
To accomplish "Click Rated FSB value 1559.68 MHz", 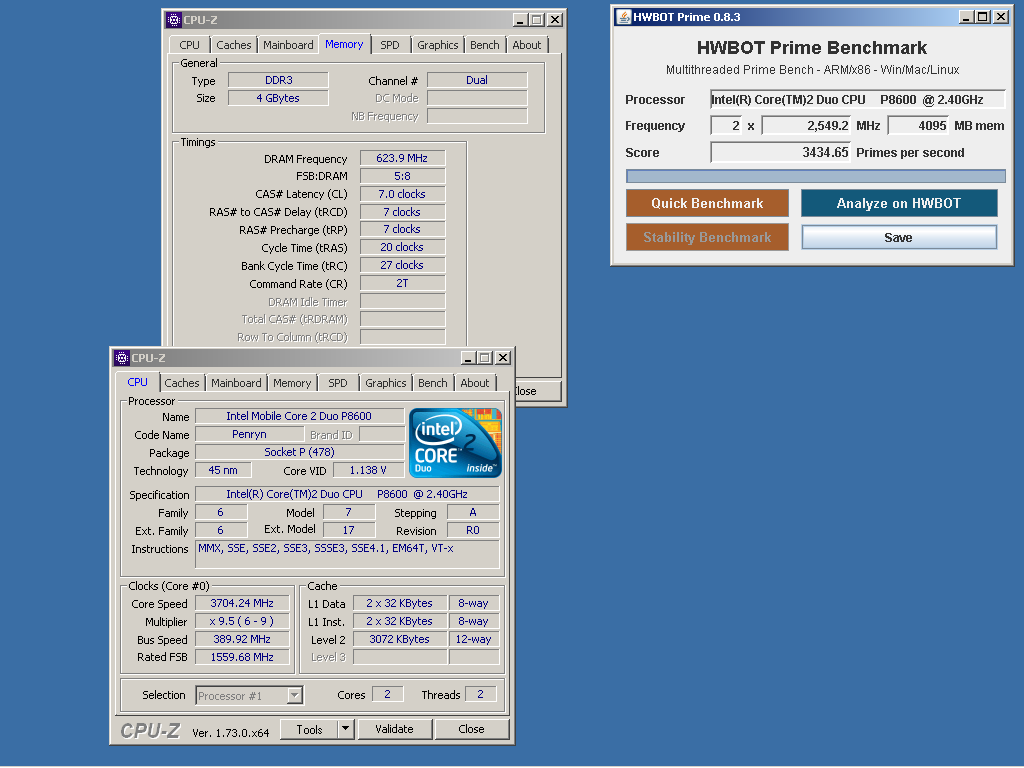I will click(x=242, y=657).
